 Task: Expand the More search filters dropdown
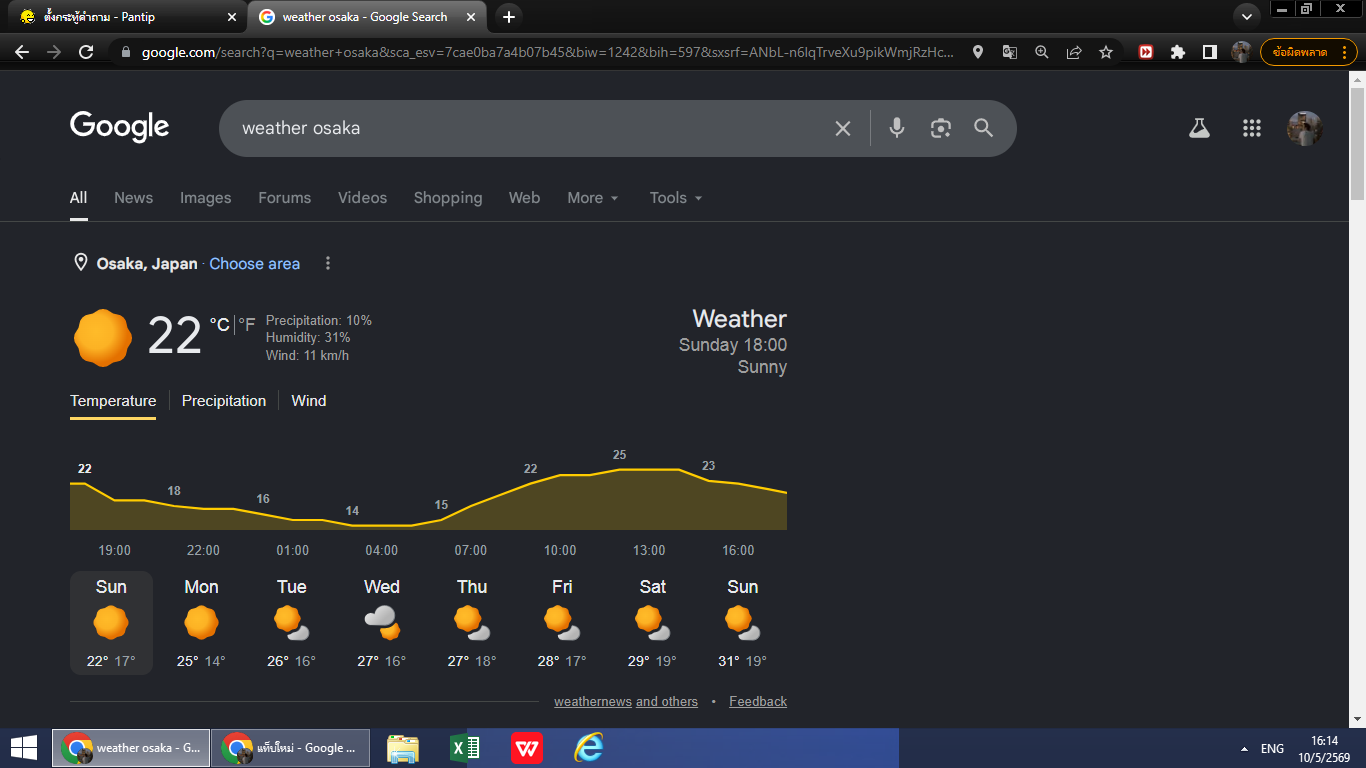(593, 198)
